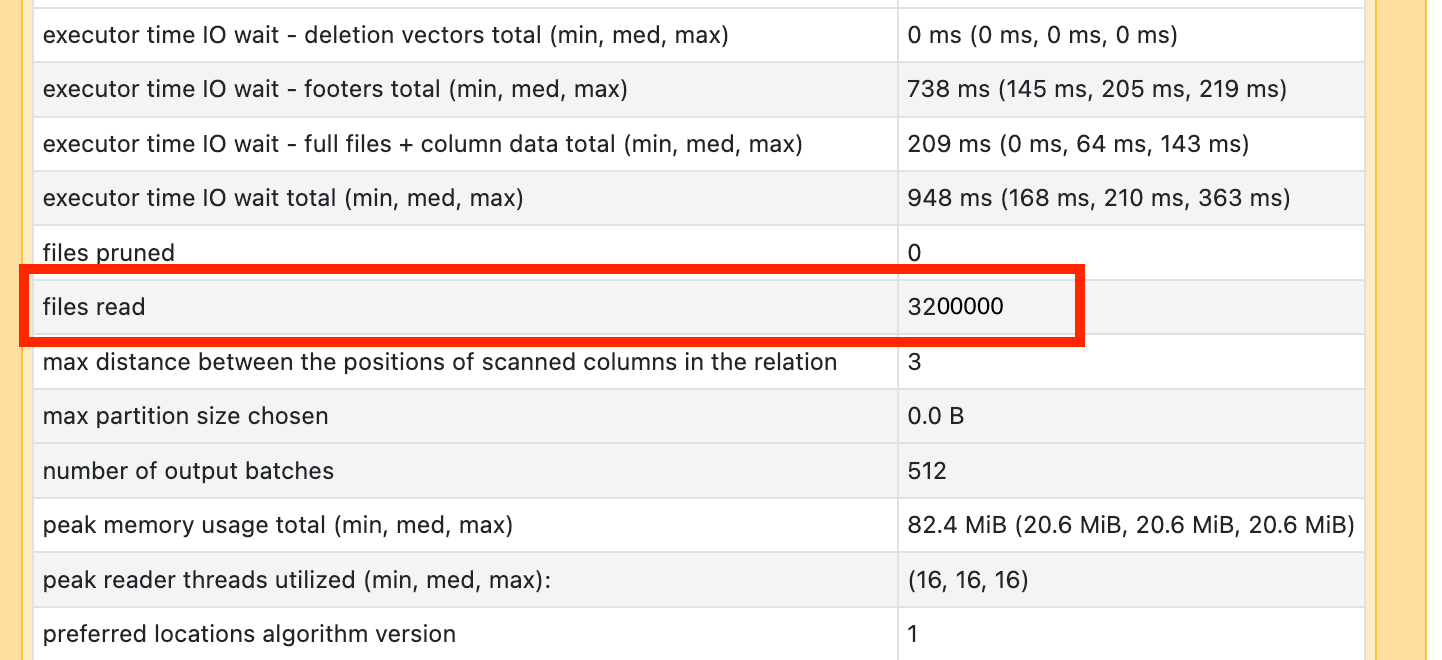This screenshot has height=660, width=1442.
Task: Select the 209 ms column data value
Action: click(1078, 144)
